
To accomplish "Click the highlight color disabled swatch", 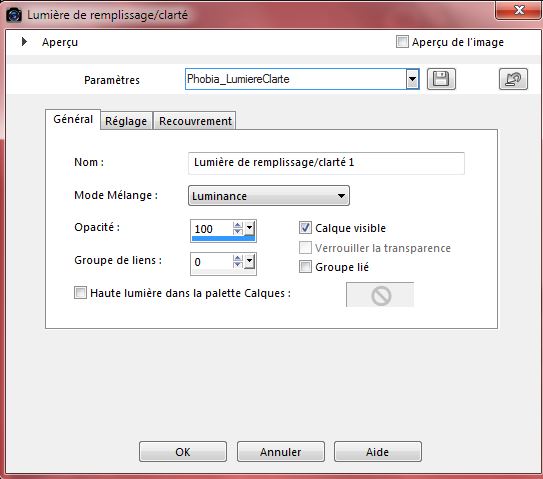I will [380, 295].
